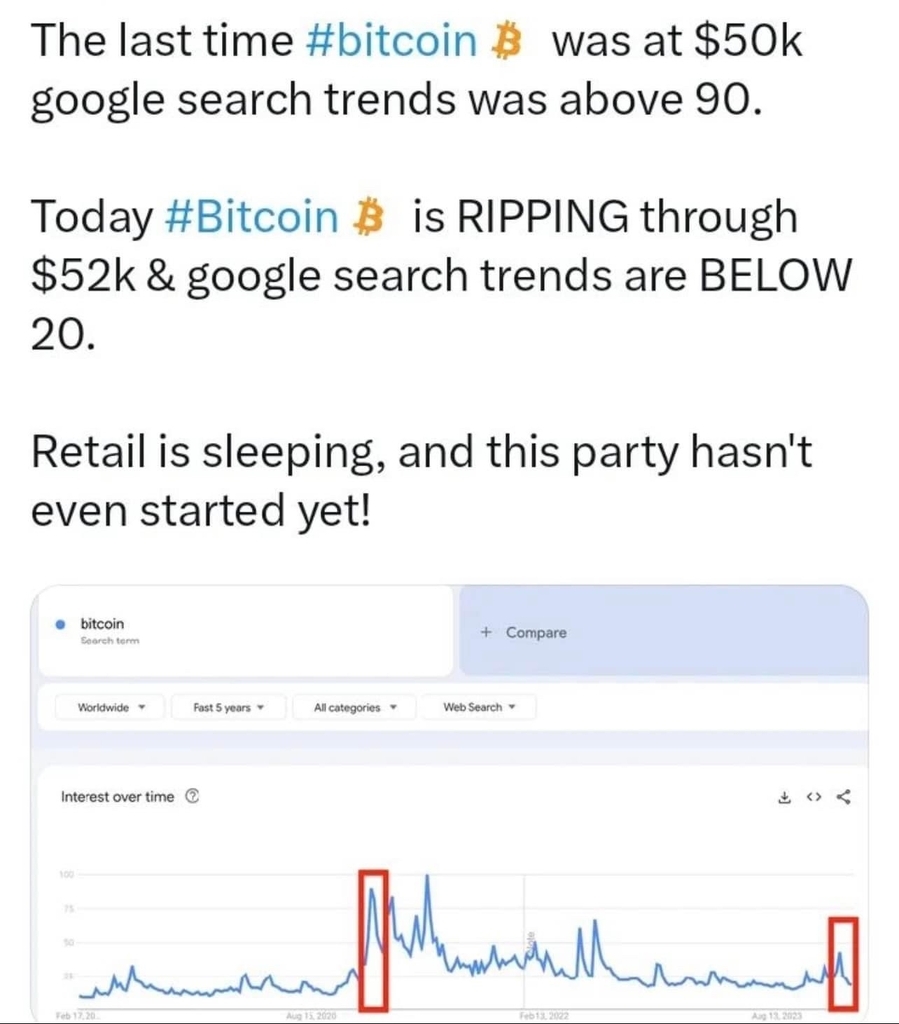Click the blue dot beside bitcoin search term
This screenshot has height=1024, width=899.
click(x=61, y=624)
